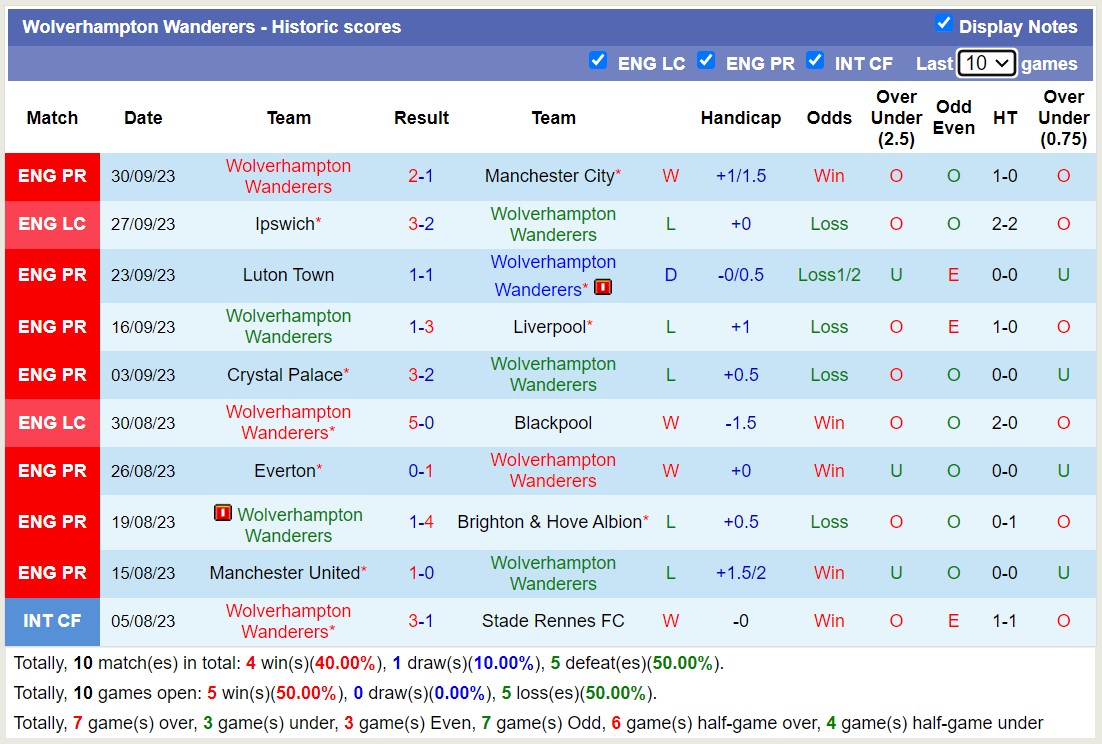Viewport: 1102px width, 744px height.
Task: Uncheck the Display Notes checkbox
Action: [x=942, y=21]
